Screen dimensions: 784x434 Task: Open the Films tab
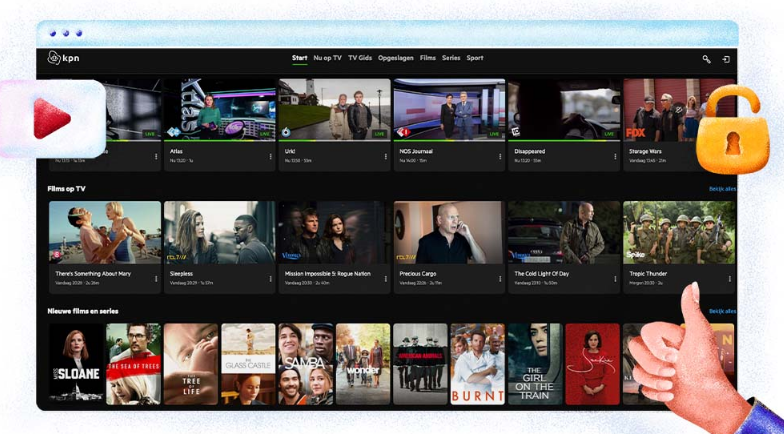click(x=428, y=58)
